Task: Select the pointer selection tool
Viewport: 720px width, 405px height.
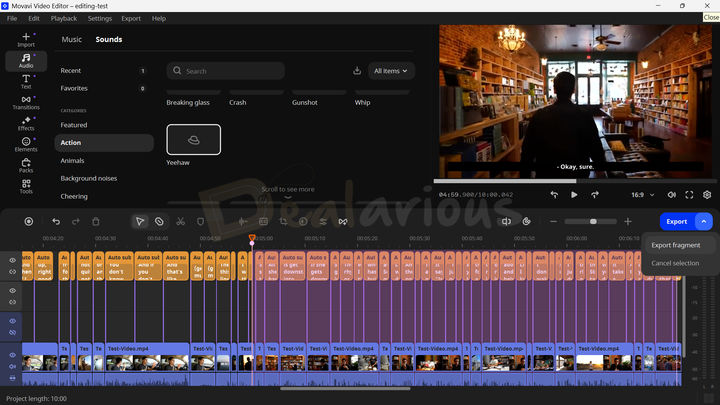Action: (x=140, y=221)
